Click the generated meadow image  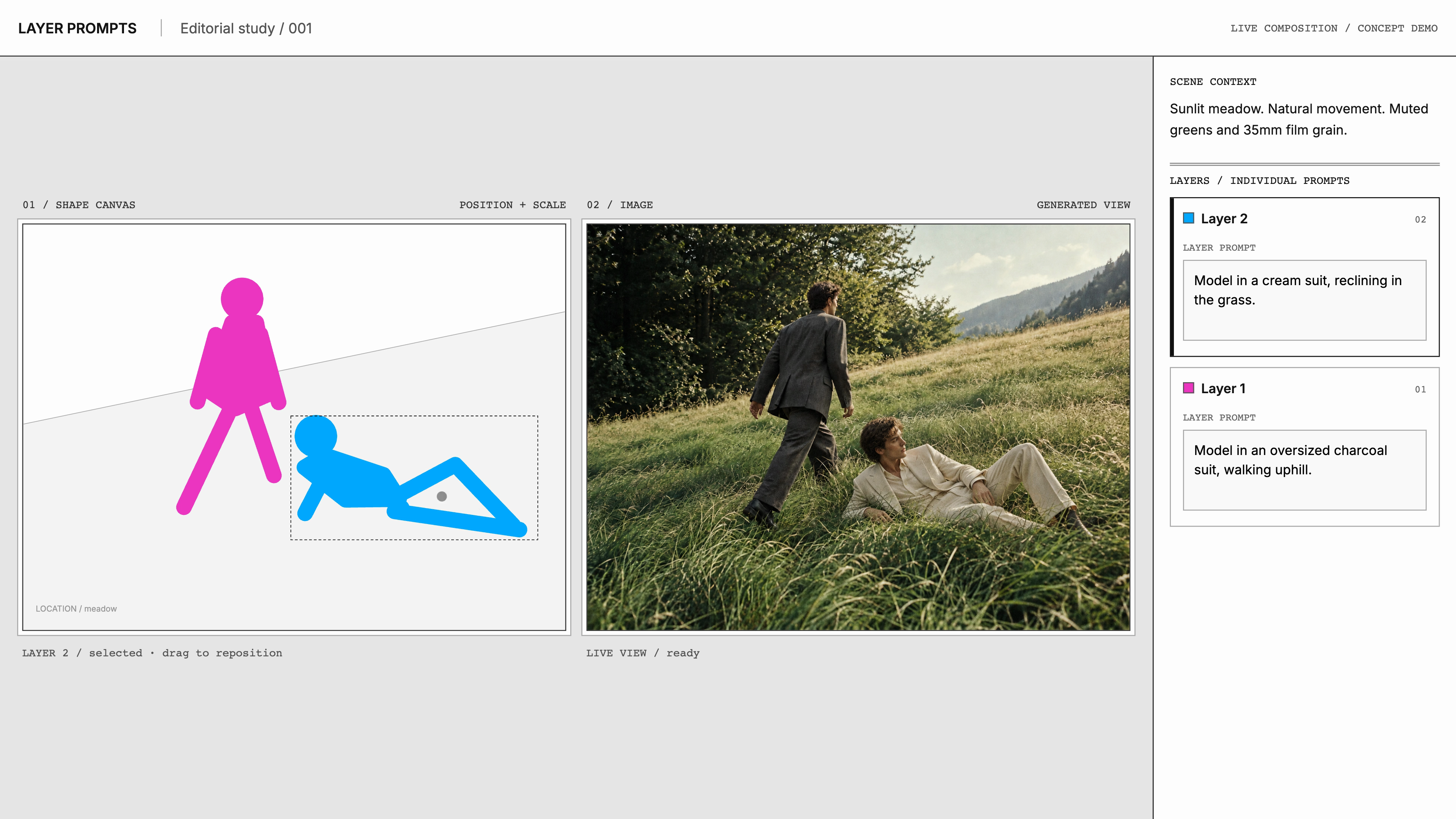tap(858, 427)
